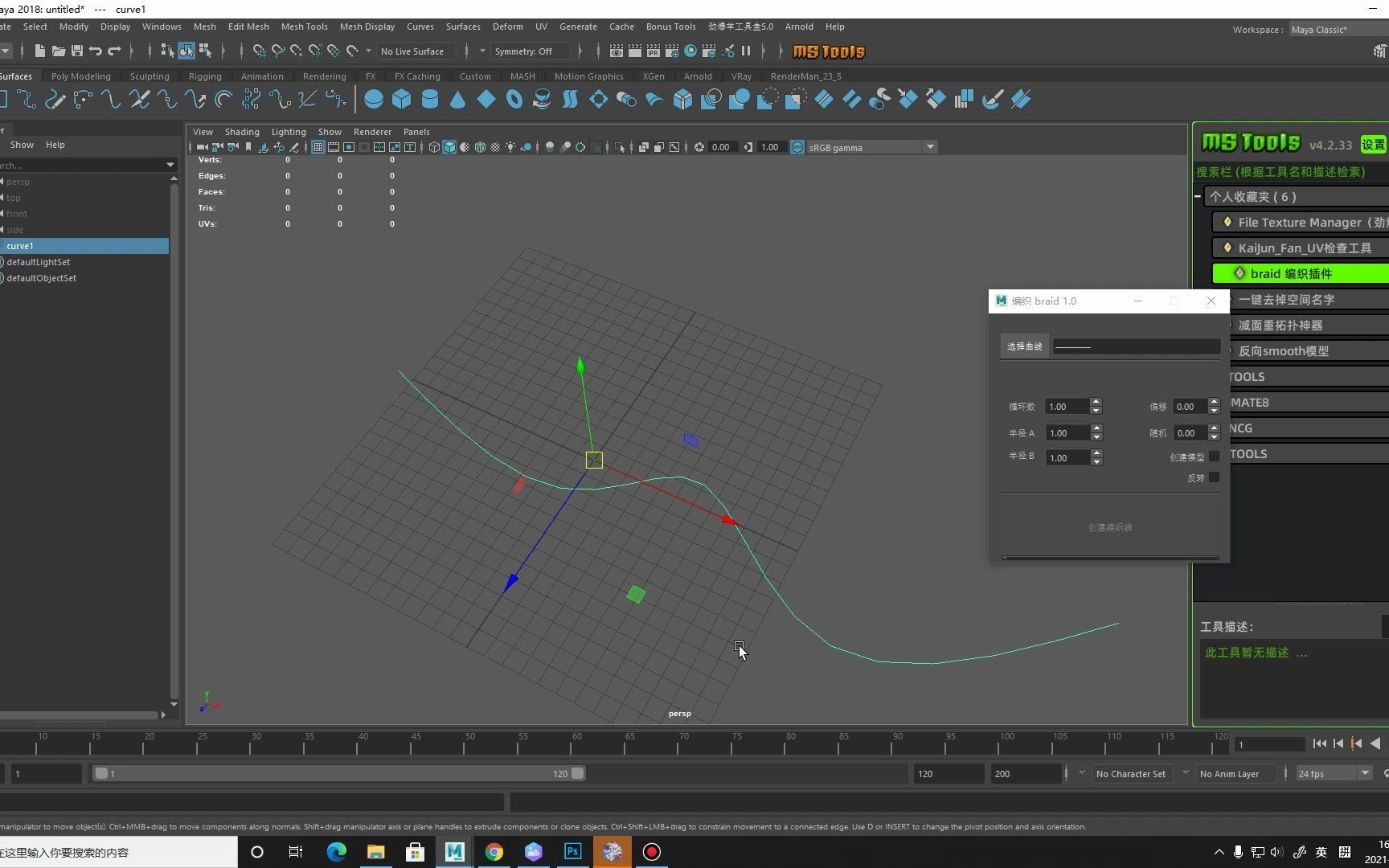Open Photoshop from the taskbar
This screenshot has width=1389, height=868.
(572, 851)
